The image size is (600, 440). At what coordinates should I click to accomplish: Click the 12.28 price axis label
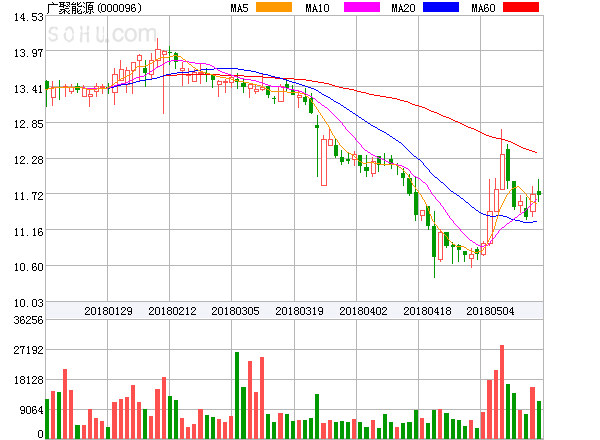(29, 160)
